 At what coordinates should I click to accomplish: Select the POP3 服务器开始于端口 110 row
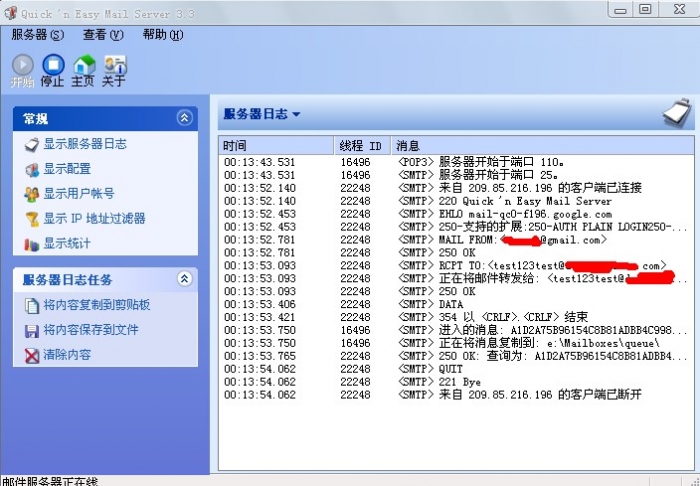click(456, 162)
